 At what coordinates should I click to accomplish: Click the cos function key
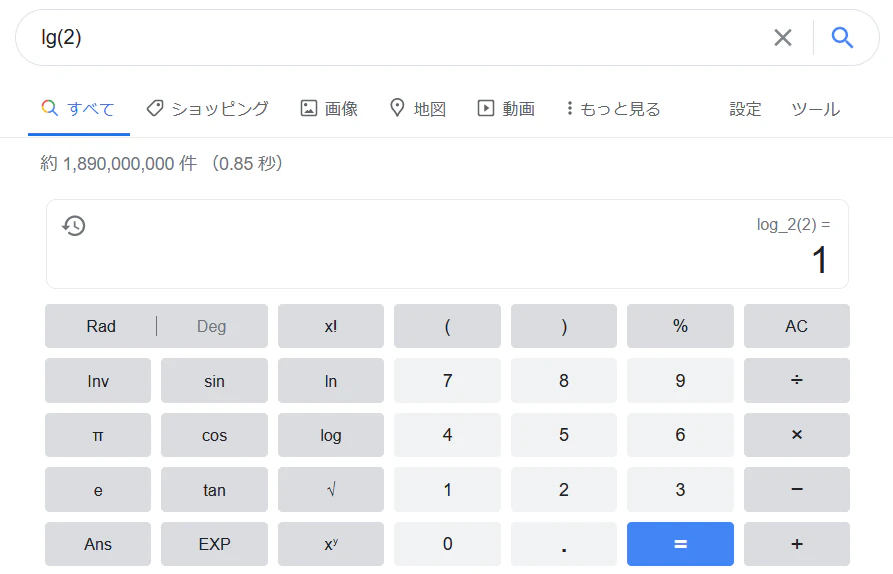(x=214, y=435)
